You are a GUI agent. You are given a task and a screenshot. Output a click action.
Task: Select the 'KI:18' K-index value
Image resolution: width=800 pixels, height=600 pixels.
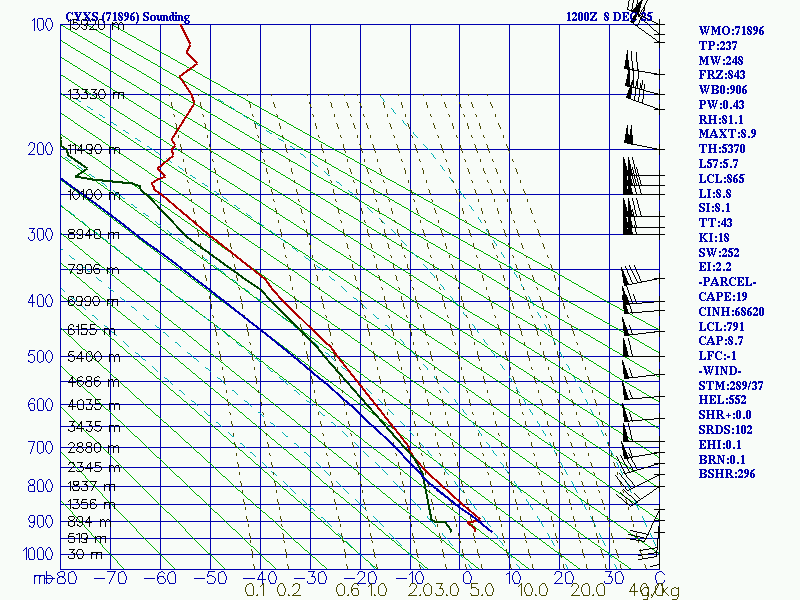[714, 238]
